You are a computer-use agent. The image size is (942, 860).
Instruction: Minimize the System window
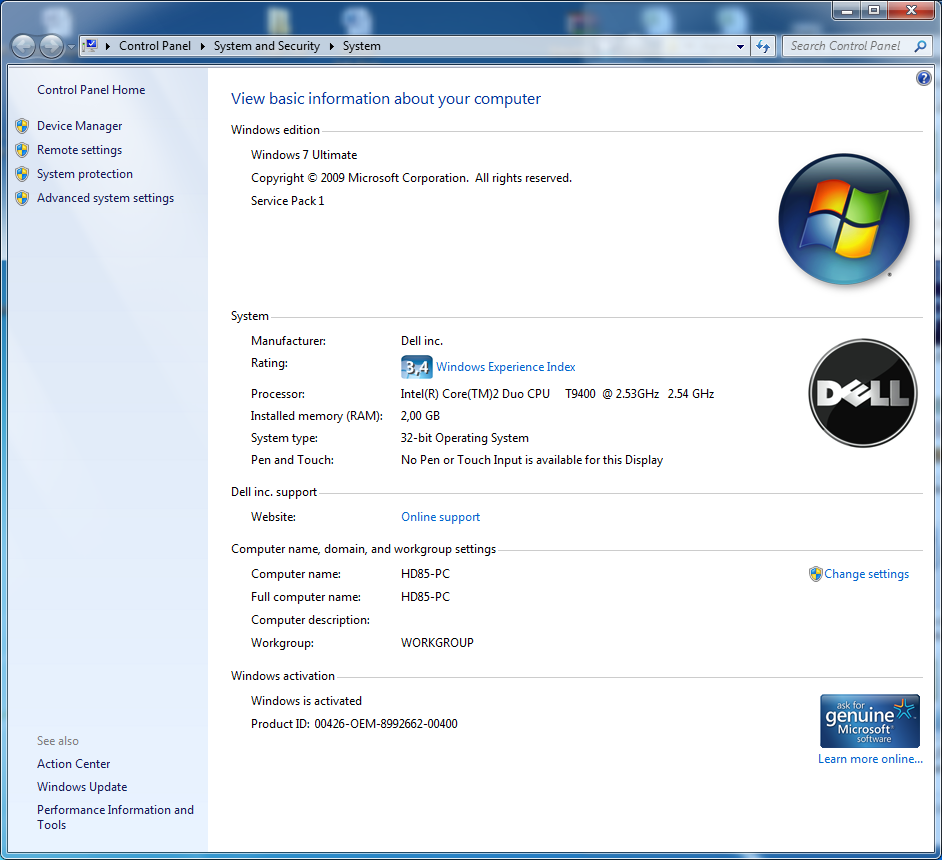point(847,10)
